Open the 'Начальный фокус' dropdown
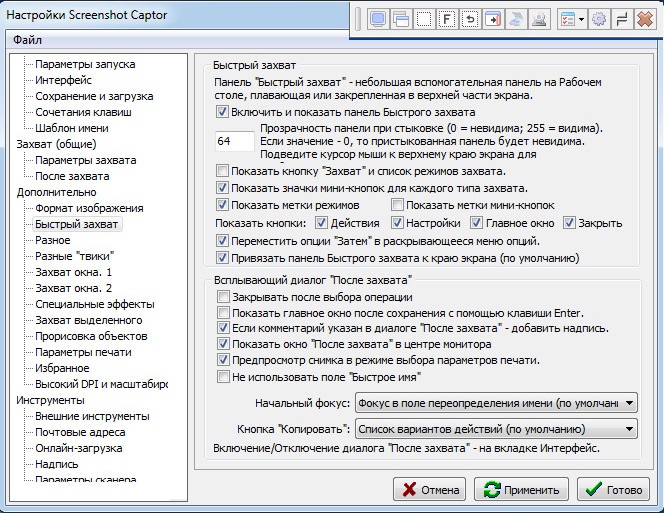The width and height of the screenshot is (664, 513). (x=496, y=403)
